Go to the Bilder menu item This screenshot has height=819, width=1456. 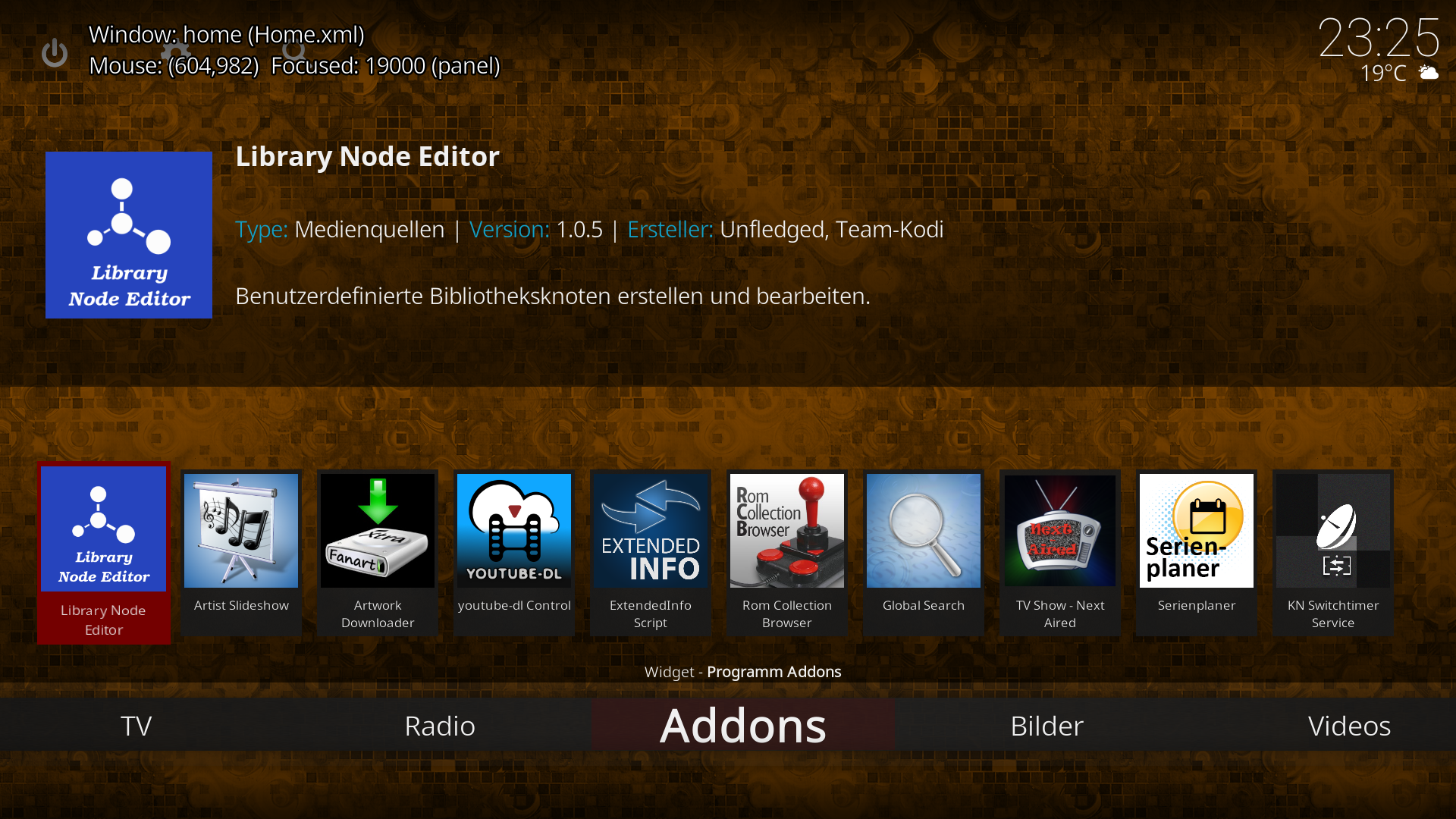tap(1046, 726)
